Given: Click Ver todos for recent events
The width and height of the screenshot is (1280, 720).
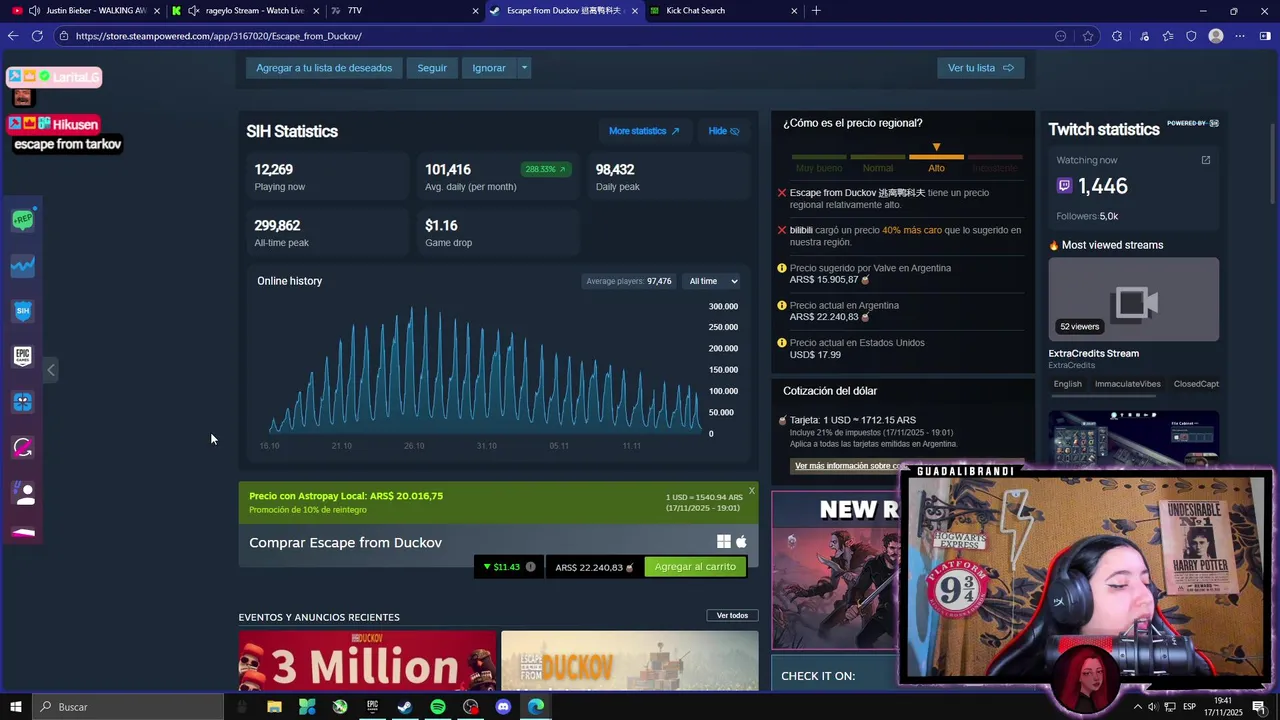Looking at the screenshot, I should [x=732, y=615].
